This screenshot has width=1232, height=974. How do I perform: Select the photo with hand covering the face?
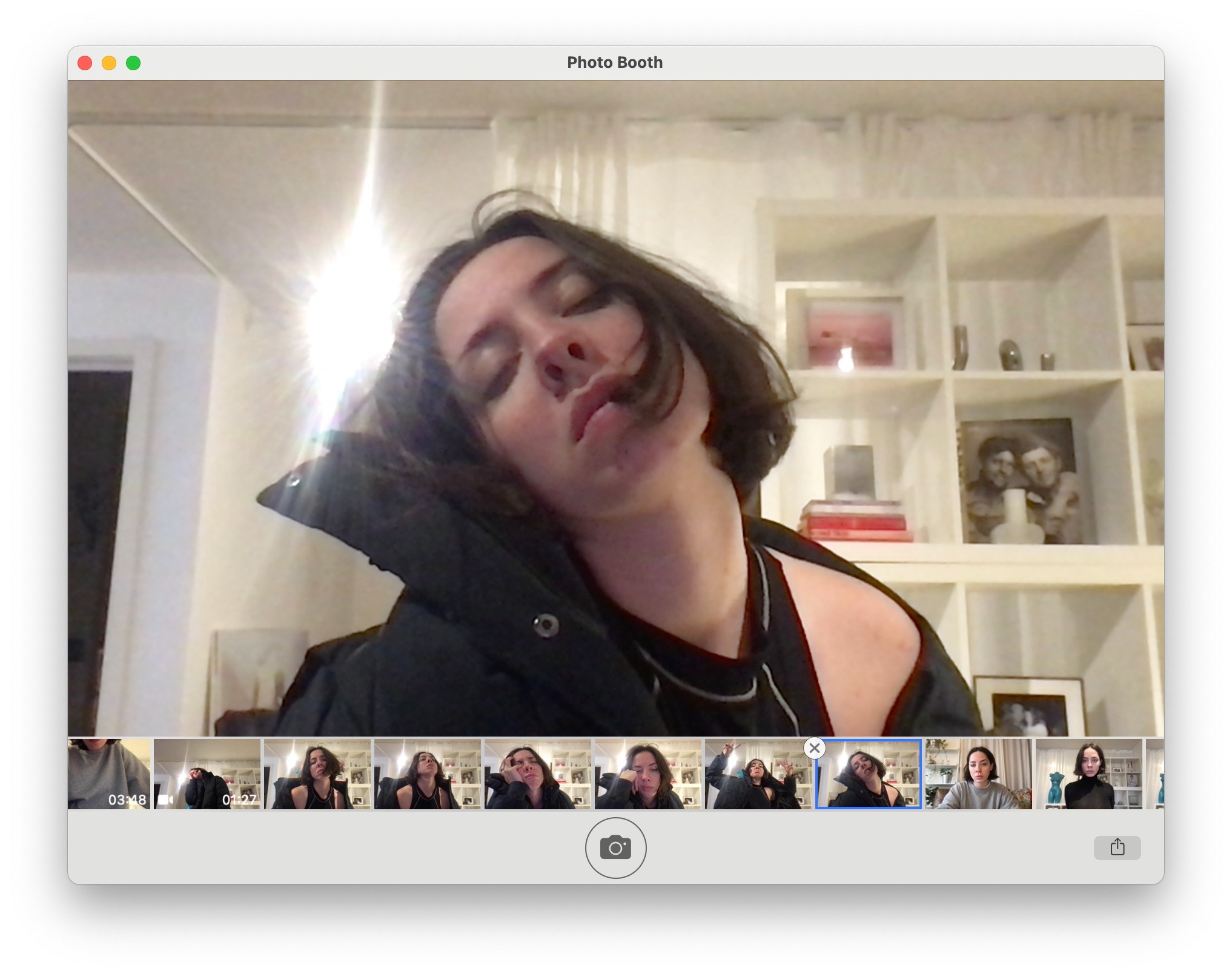coord(537,774)
